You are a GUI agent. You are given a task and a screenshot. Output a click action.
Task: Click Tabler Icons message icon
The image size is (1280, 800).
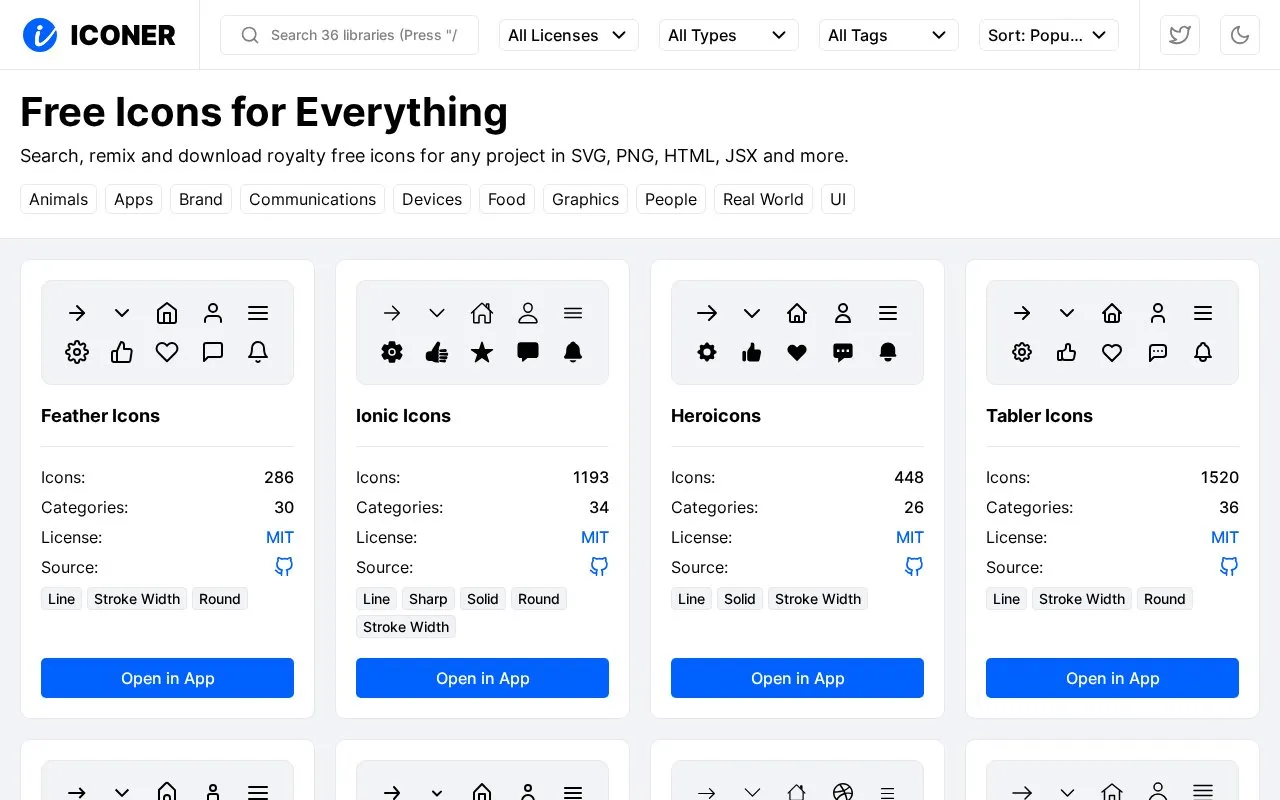coord(1158,352)
